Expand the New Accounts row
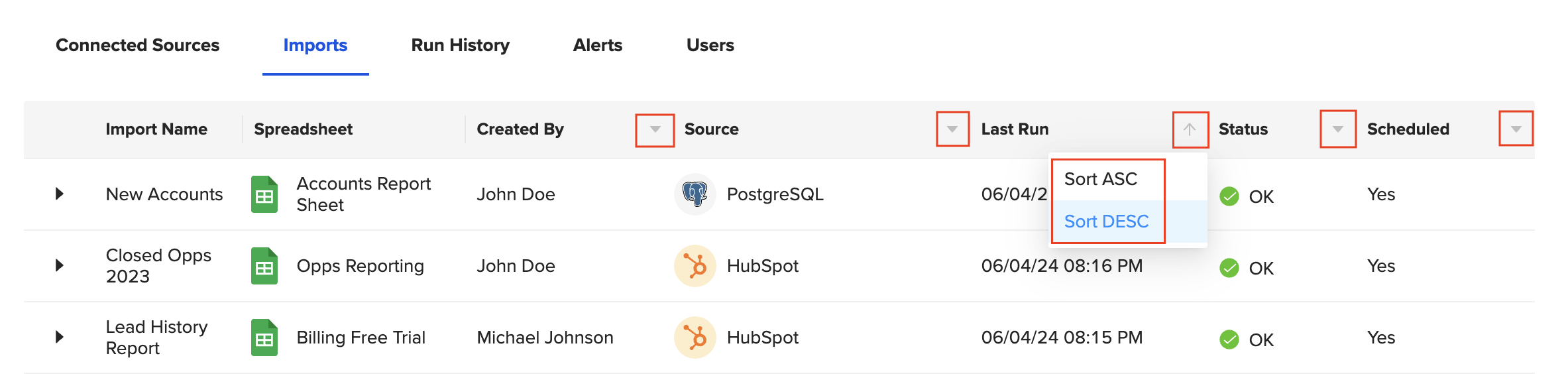This screenshot has height=374, width=1568. [x=60, y=194]
